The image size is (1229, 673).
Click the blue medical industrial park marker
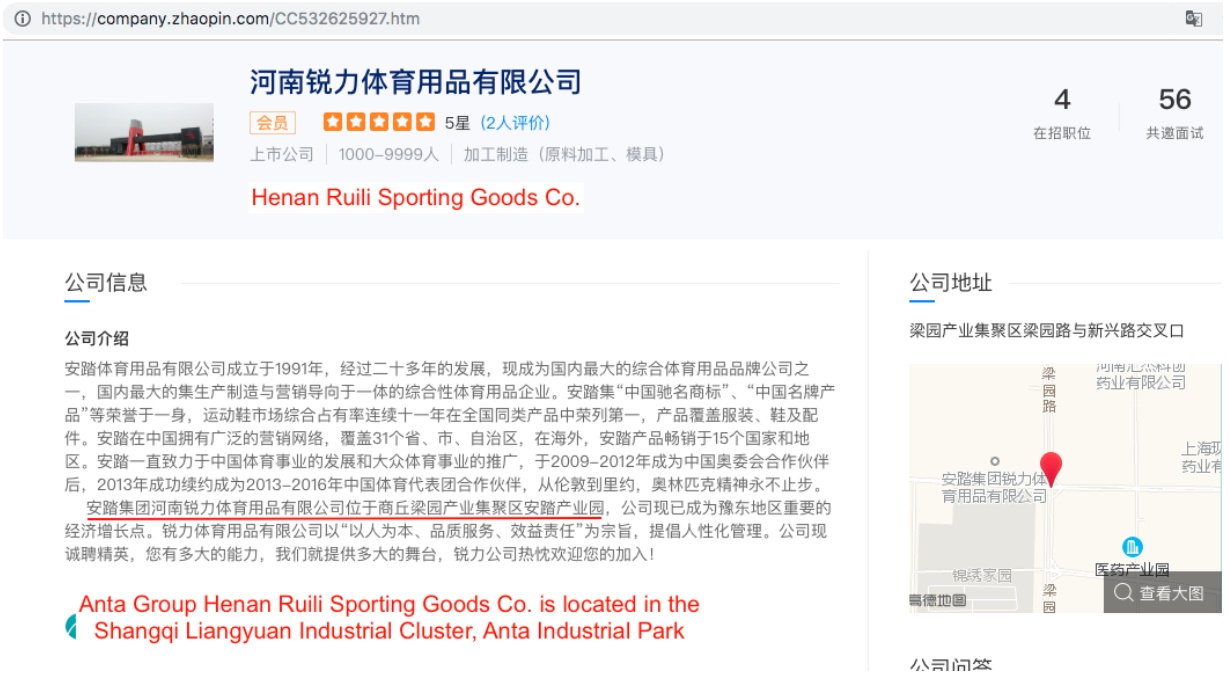tap(1132, 547)
